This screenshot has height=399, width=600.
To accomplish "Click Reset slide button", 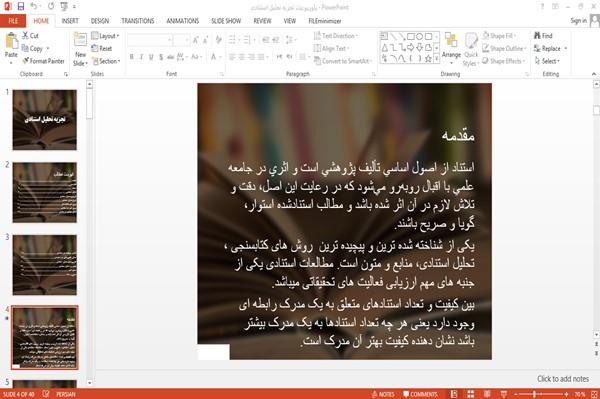I will (x=102, y=48).
